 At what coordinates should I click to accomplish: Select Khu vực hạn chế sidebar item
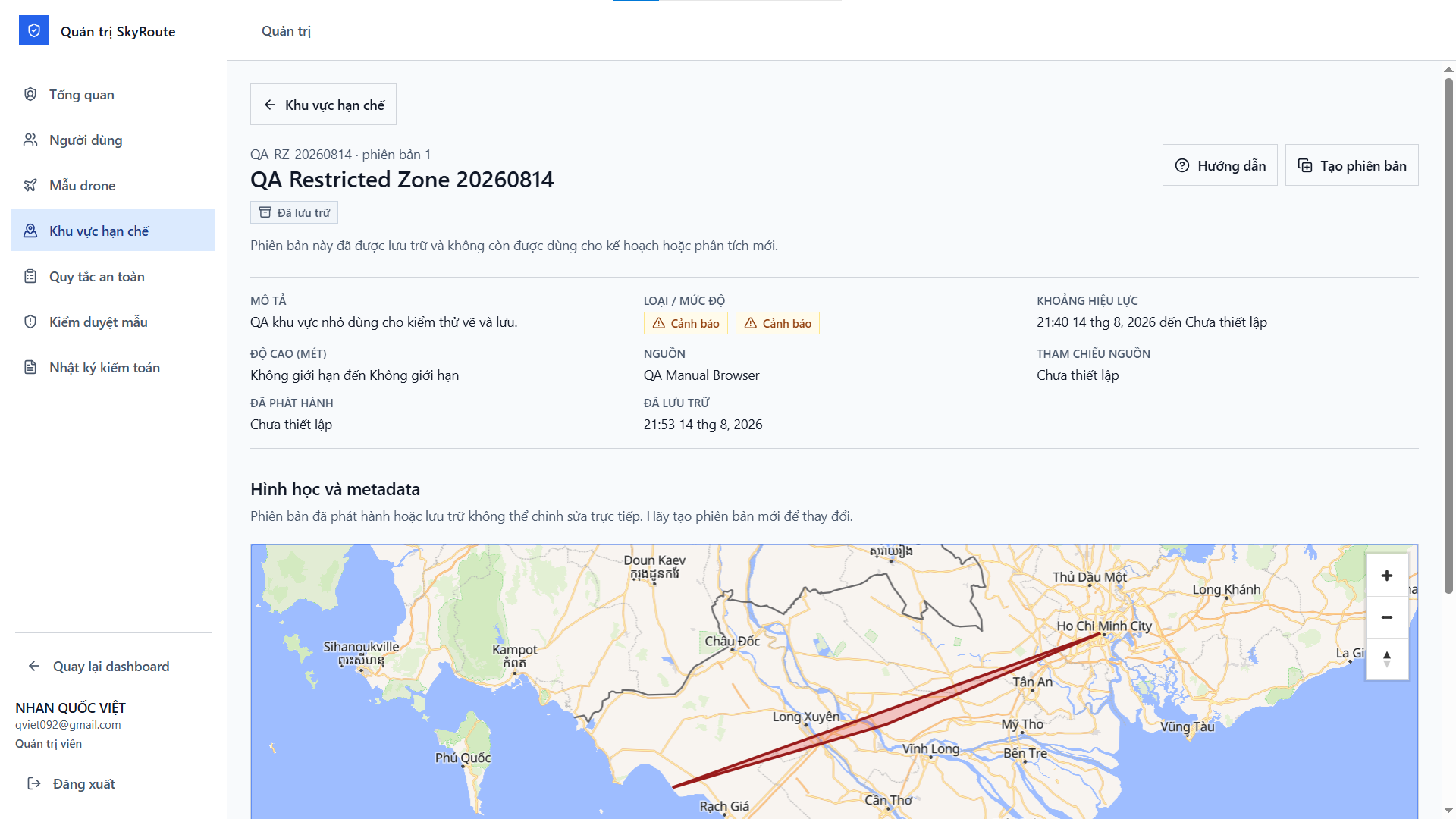[x=114, y=231]
